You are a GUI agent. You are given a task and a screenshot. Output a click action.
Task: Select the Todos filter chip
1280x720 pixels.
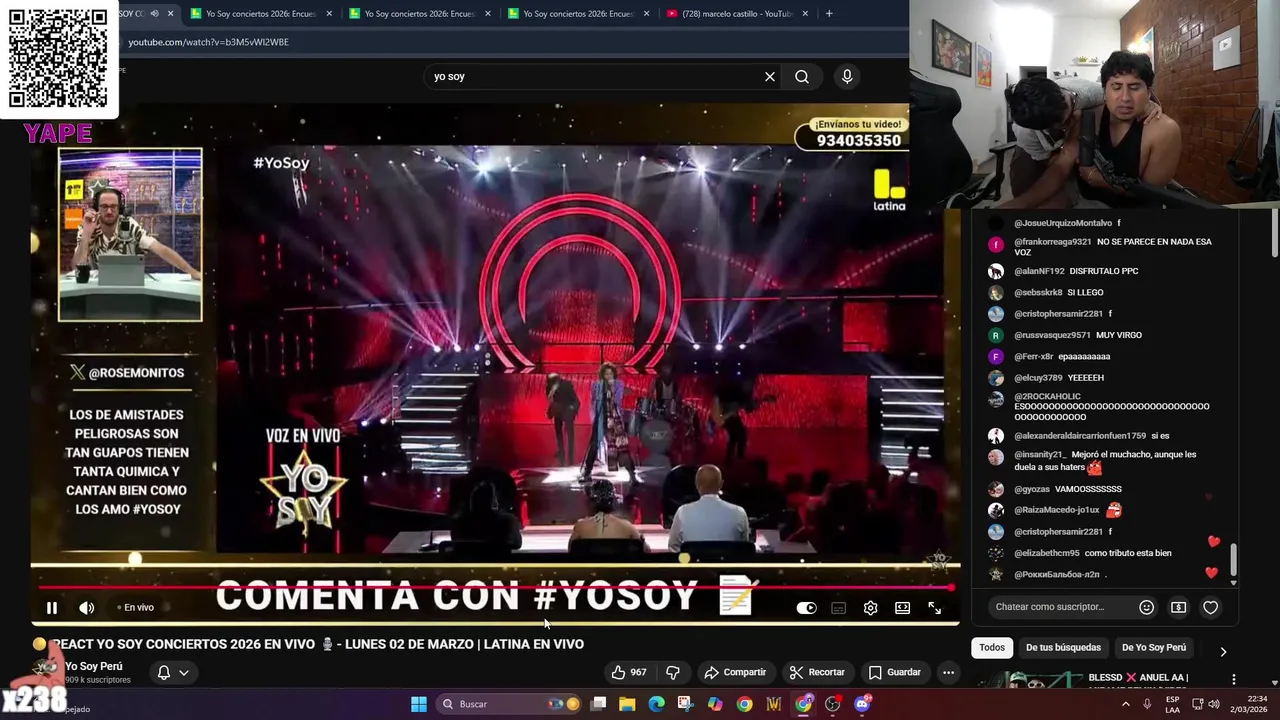[x=992, y=647]
